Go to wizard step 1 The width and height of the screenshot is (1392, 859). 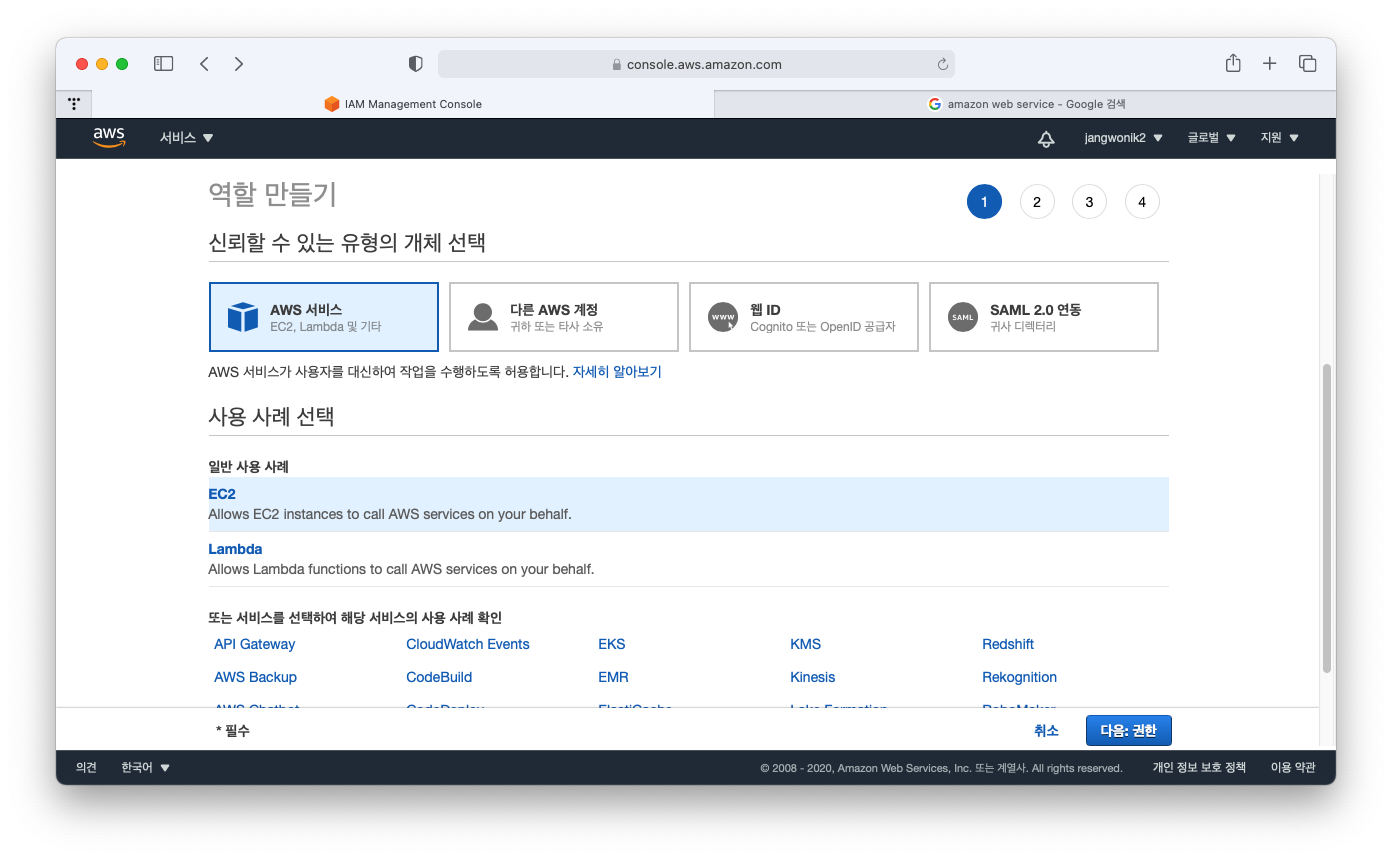(x=984, y=202)
